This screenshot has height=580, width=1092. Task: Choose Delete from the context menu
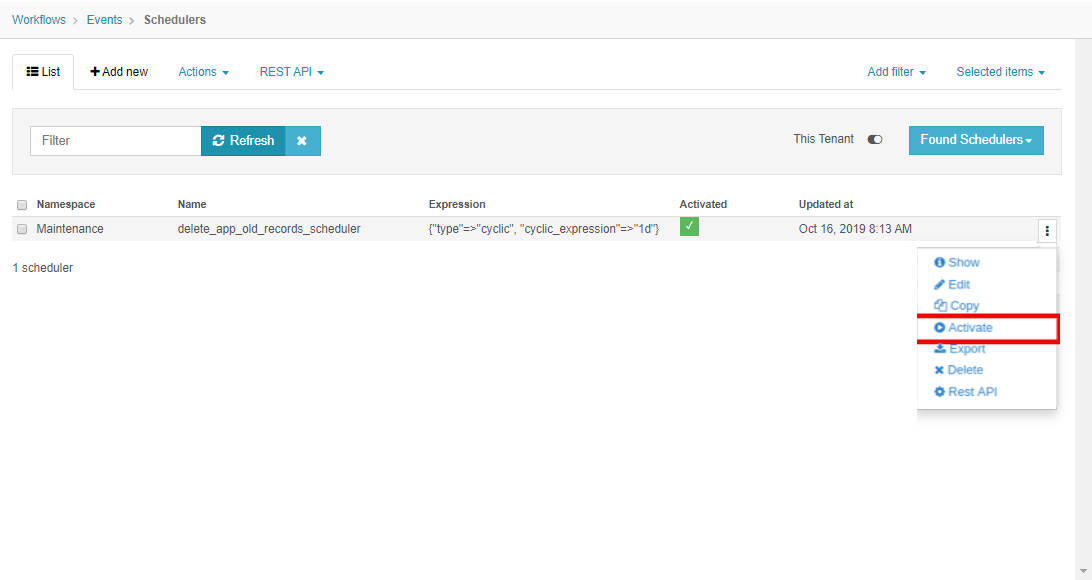958,370
